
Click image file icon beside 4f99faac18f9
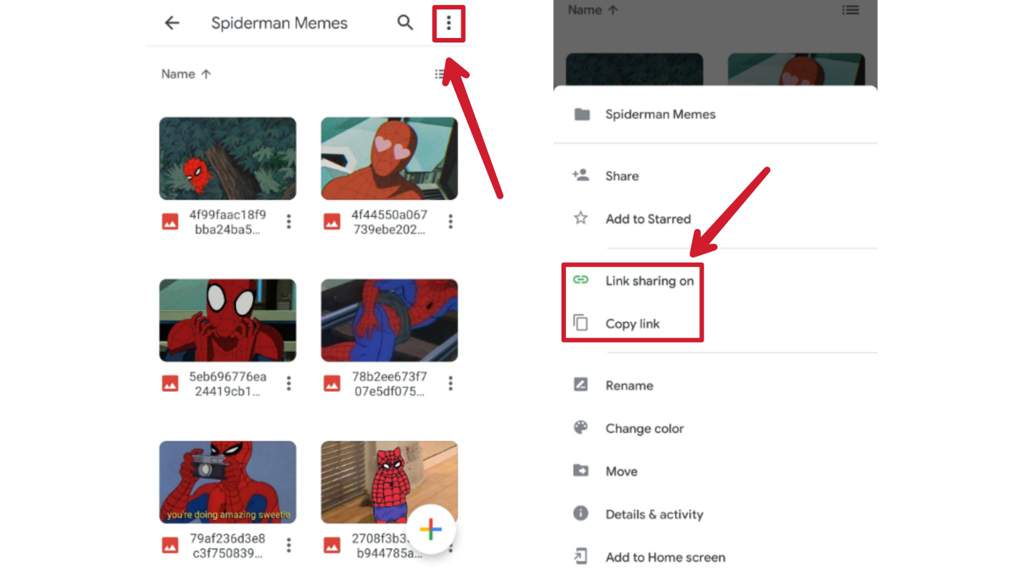[170, 221]
